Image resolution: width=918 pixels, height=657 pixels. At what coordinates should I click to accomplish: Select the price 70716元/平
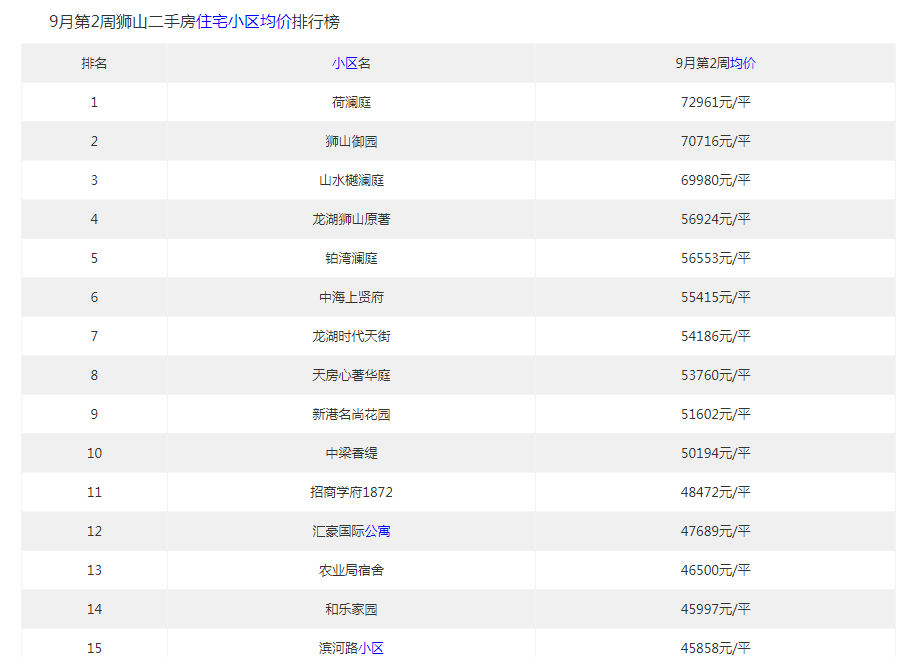tap(715, 141)
